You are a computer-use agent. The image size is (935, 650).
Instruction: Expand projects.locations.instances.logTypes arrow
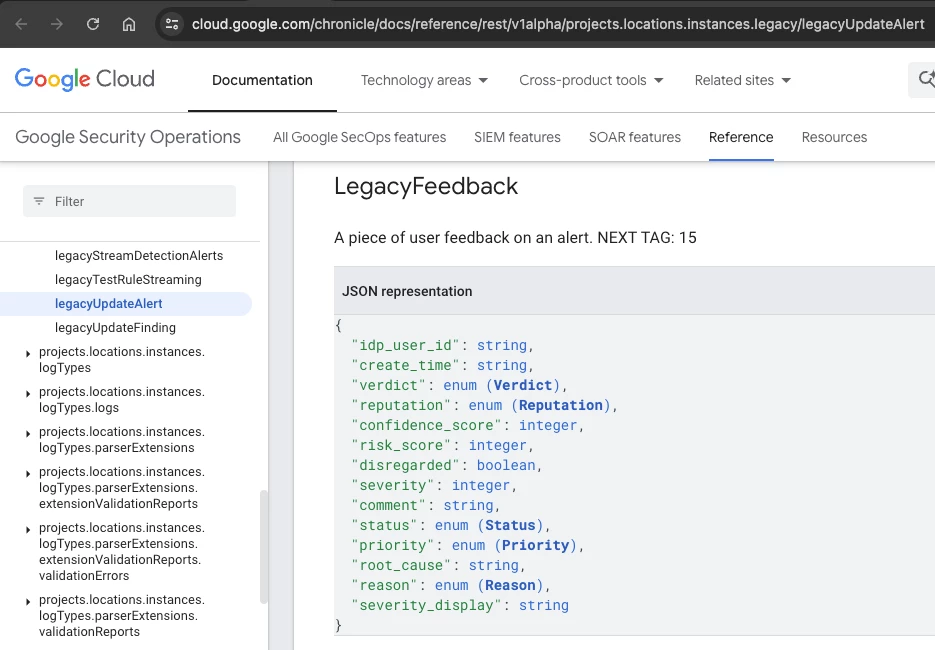coord(28,354)
